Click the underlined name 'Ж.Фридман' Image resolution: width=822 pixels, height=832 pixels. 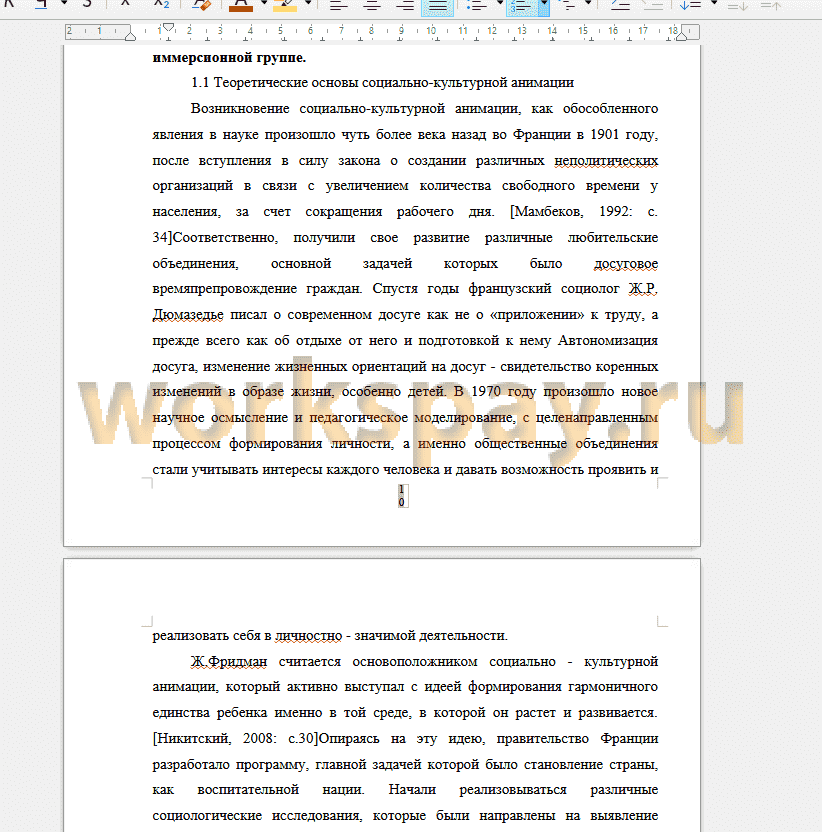coord(229,662)
